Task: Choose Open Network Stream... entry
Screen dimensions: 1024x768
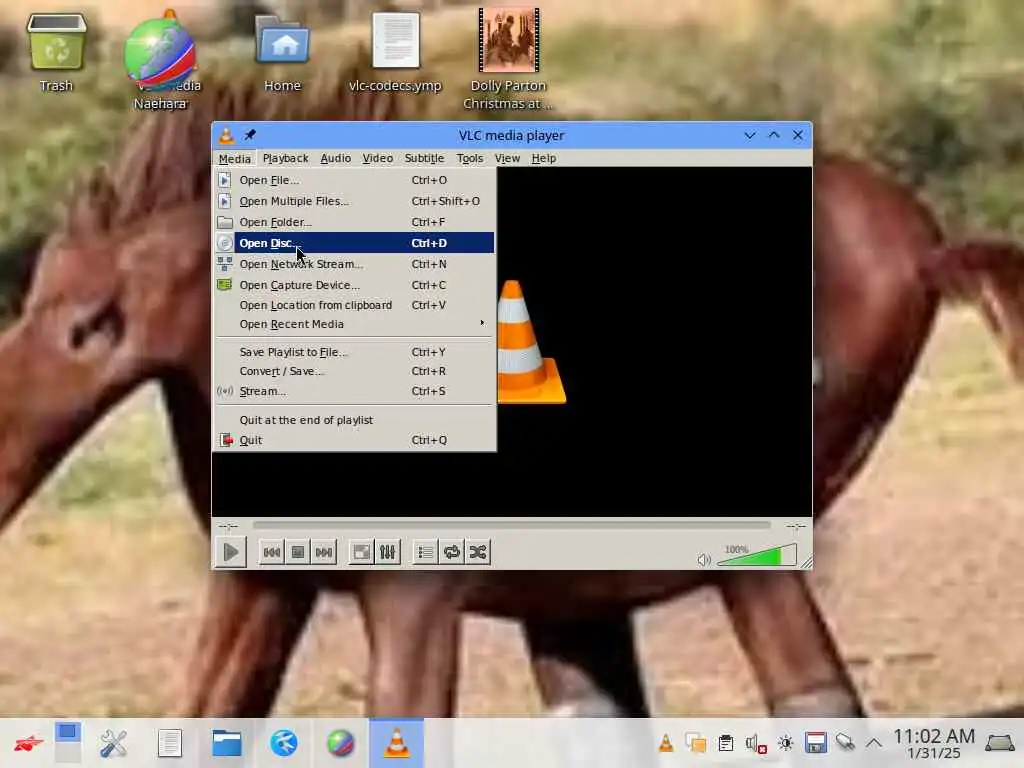Action: pos(355,264)
